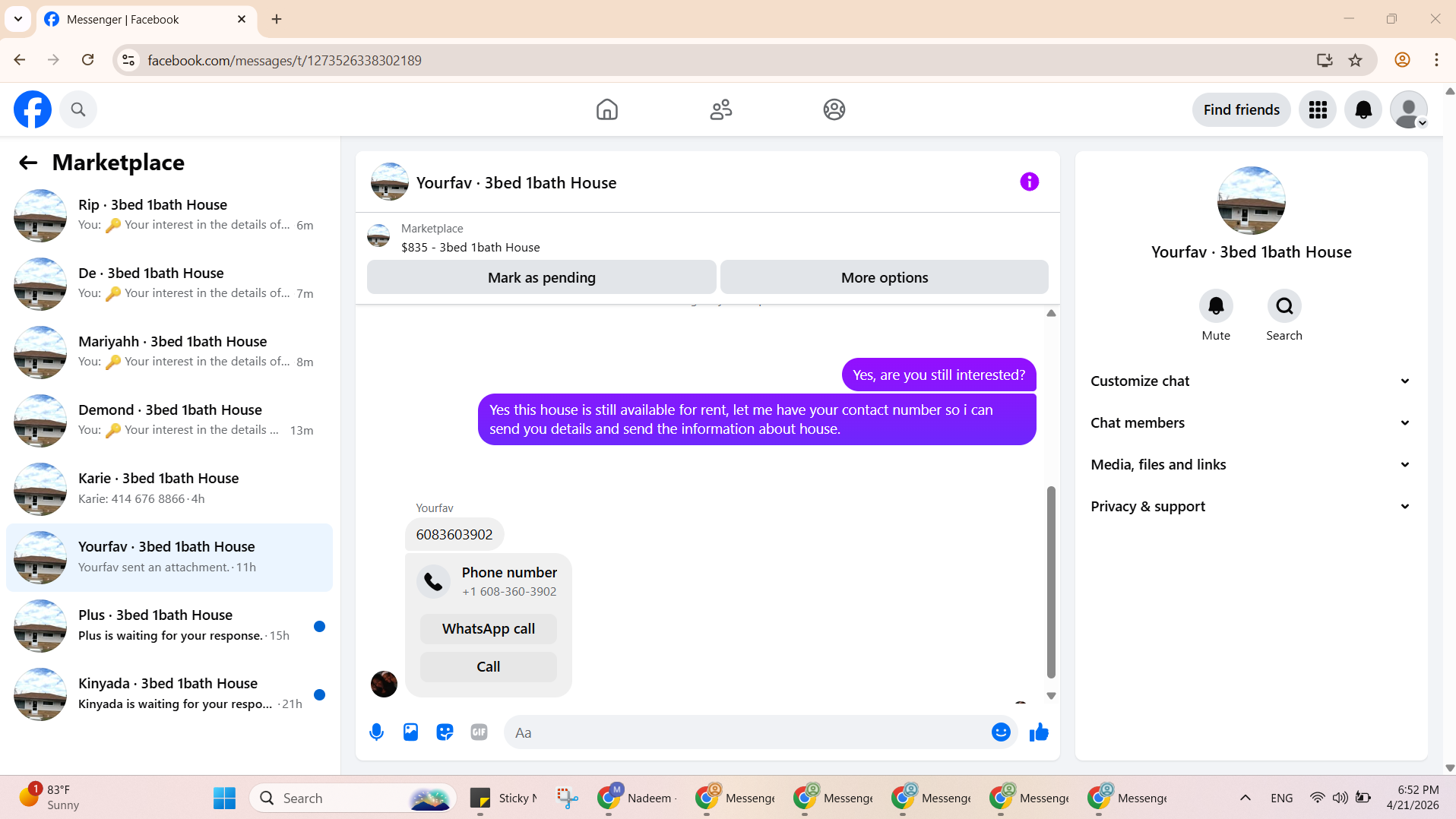This screenshot has width=1456, height=819.
Task: Open the volume control in system tray
Action: [x=1340, y=798]
